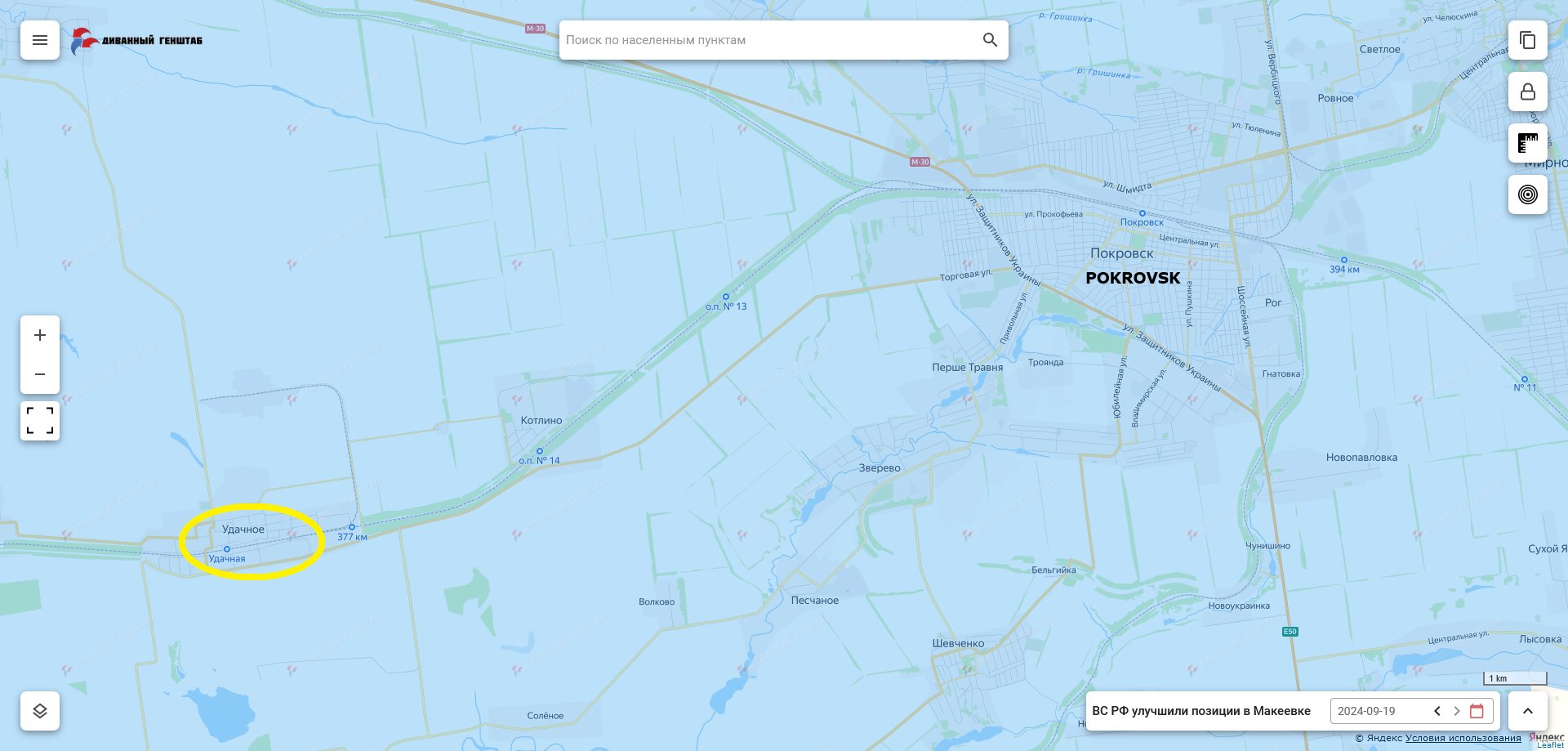Toggle the map lock button
The width and height of the screenshot is (1568, 751).
pos(1528,92)
